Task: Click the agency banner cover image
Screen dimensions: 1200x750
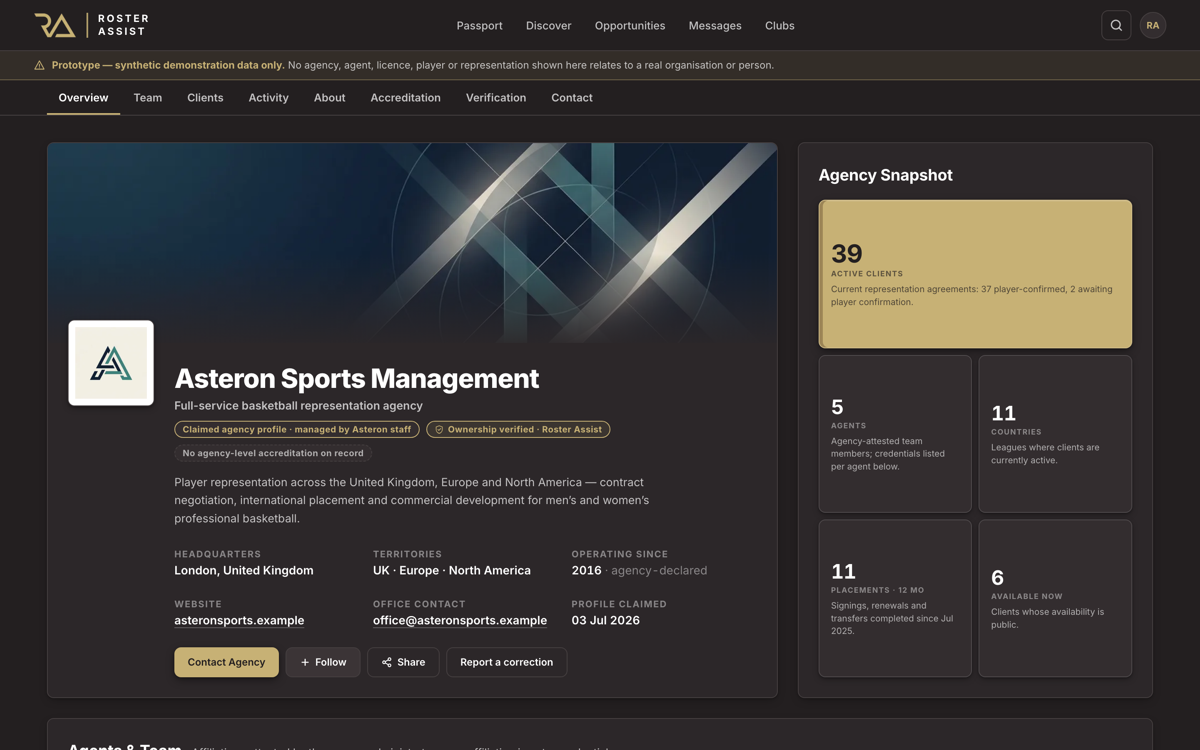Action: click(412, 243)
